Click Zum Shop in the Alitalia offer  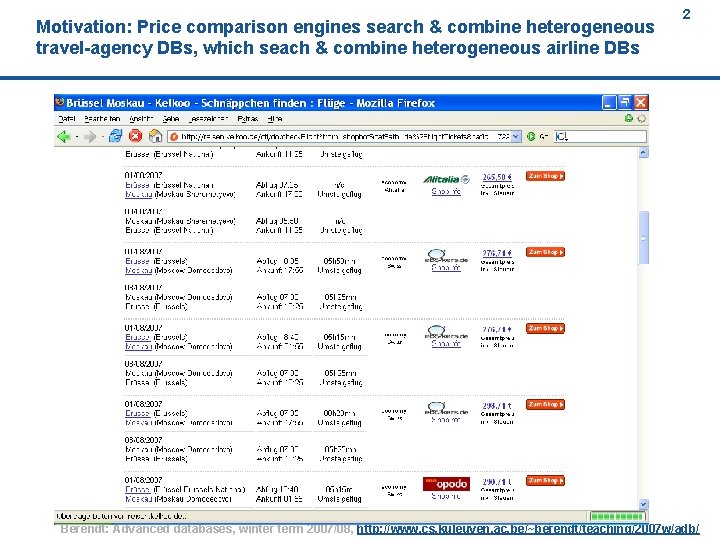point(545,176)
